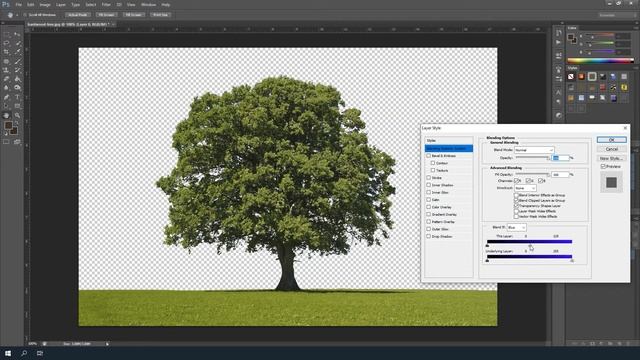Open the Knockout dropdown
The height and width of the screenshot is (360, 640).
tap(525, 188)
